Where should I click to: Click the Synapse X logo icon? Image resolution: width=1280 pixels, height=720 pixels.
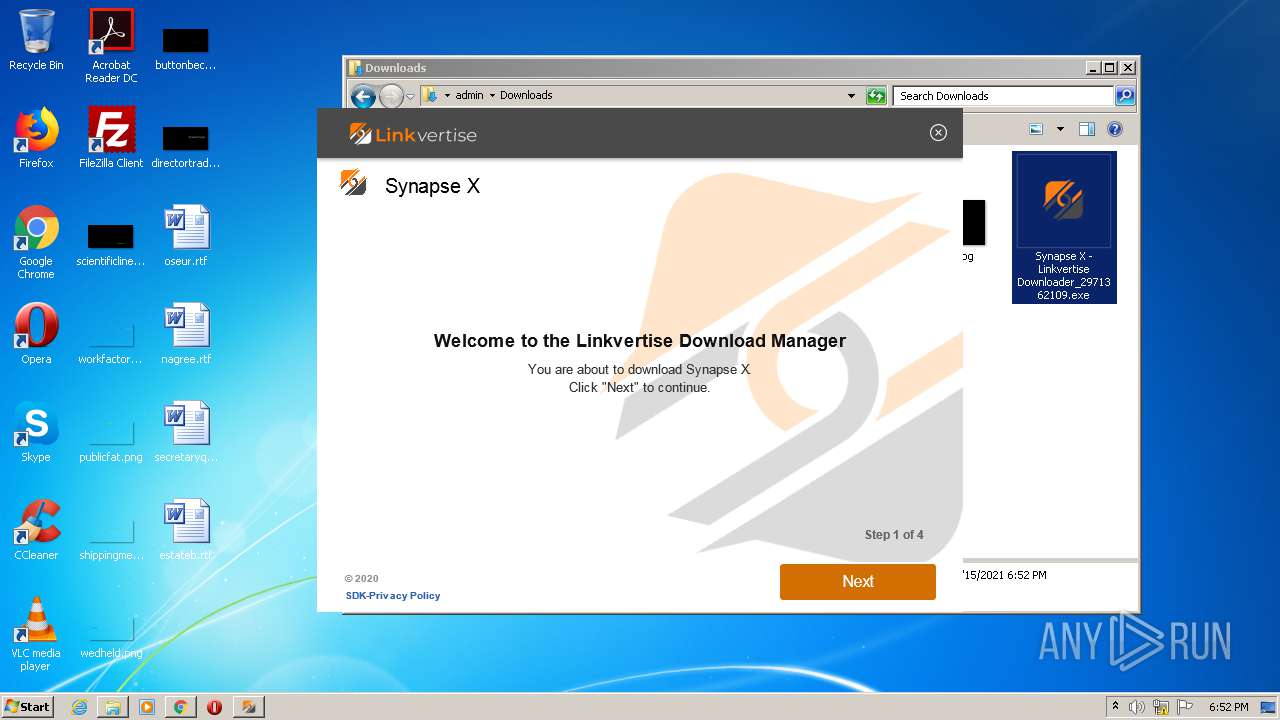click(353, 183)
